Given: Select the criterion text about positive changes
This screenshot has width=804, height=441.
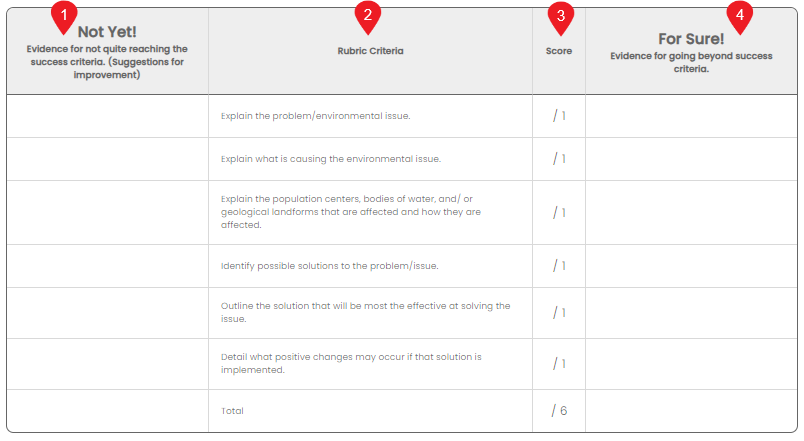Looking at the screenshot, I should (x=351, y=363).
